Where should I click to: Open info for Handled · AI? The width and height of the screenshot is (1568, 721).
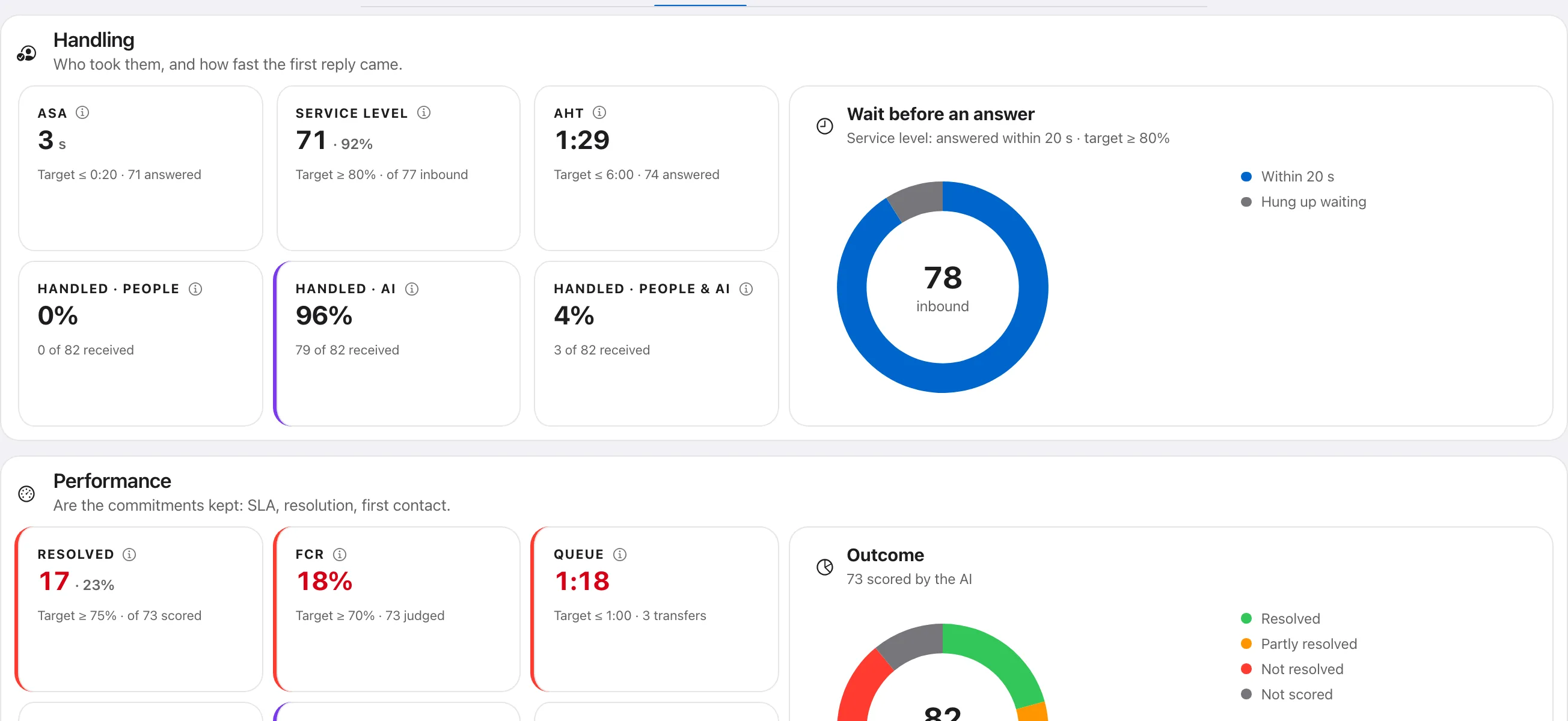click(411, 288)
